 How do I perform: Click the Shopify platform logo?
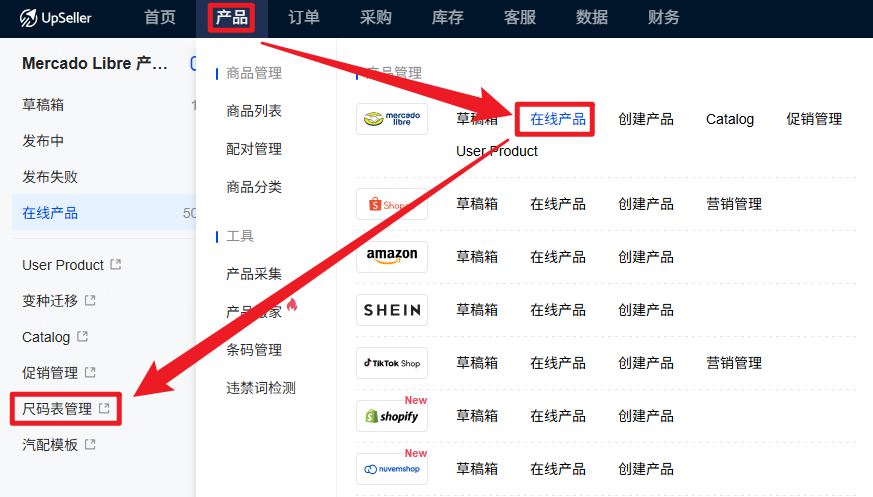coord(391,416)
